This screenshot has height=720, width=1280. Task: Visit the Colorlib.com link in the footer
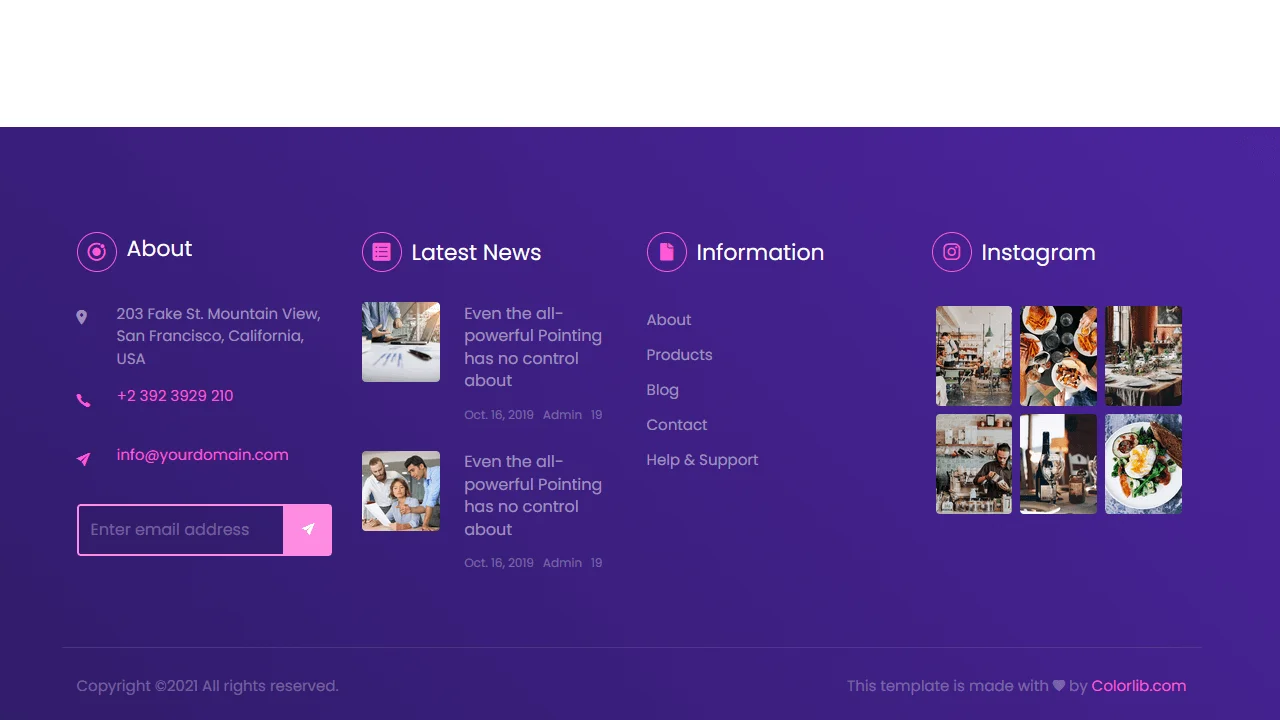click(1138, 686)
